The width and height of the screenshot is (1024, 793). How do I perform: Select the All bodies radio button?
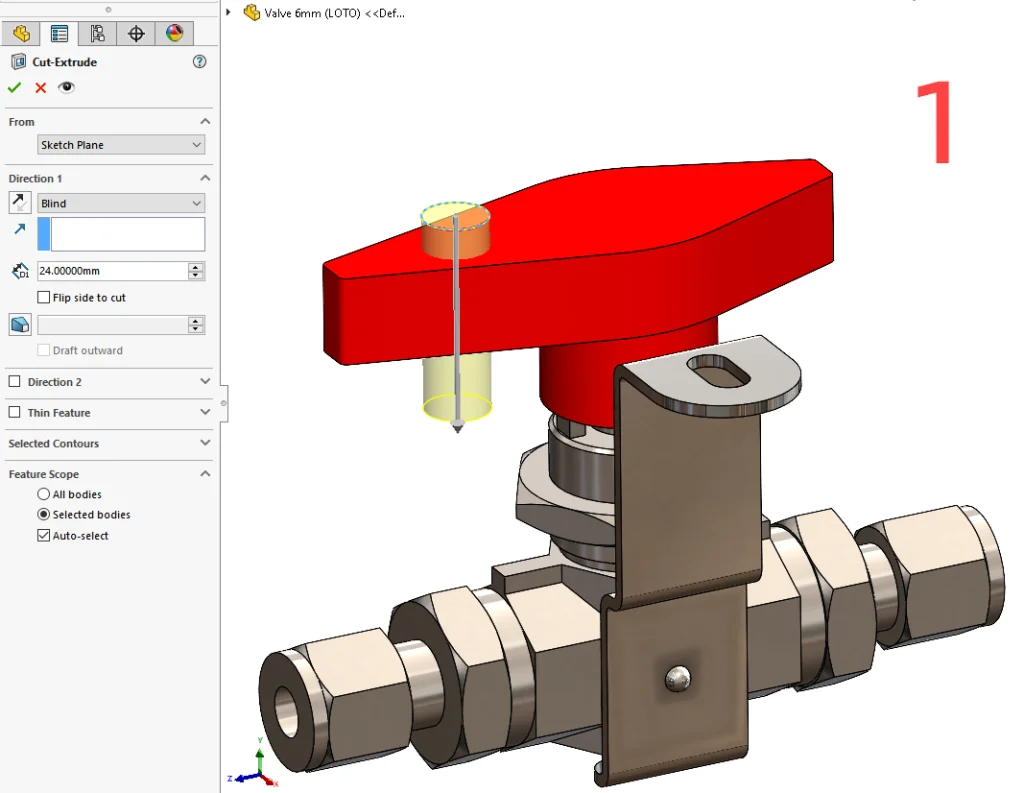coord(44,494)
